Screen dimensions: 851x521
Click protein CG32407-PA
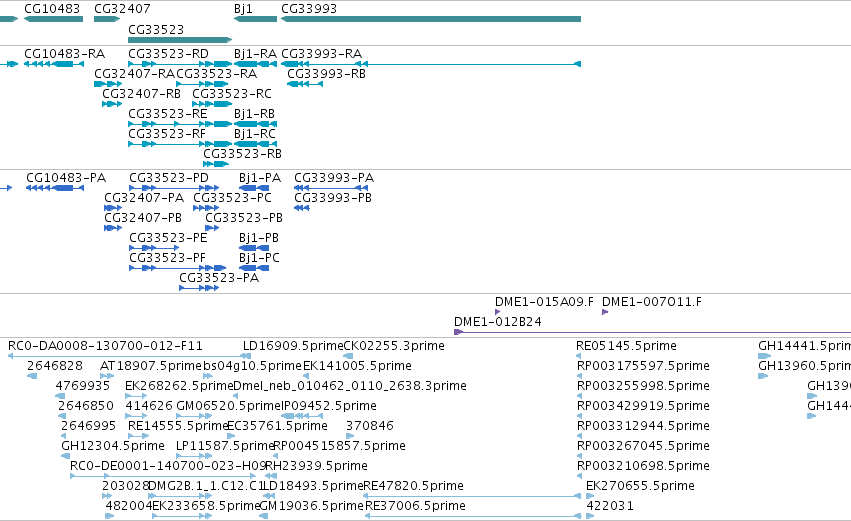(x=144, y=198)
